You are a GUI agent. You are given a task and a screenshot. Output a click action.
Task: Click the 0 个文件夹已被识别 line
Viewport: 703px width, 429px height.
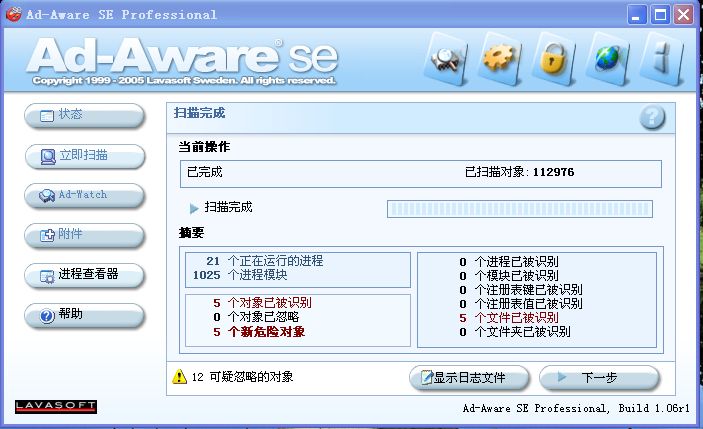[515, 332]
